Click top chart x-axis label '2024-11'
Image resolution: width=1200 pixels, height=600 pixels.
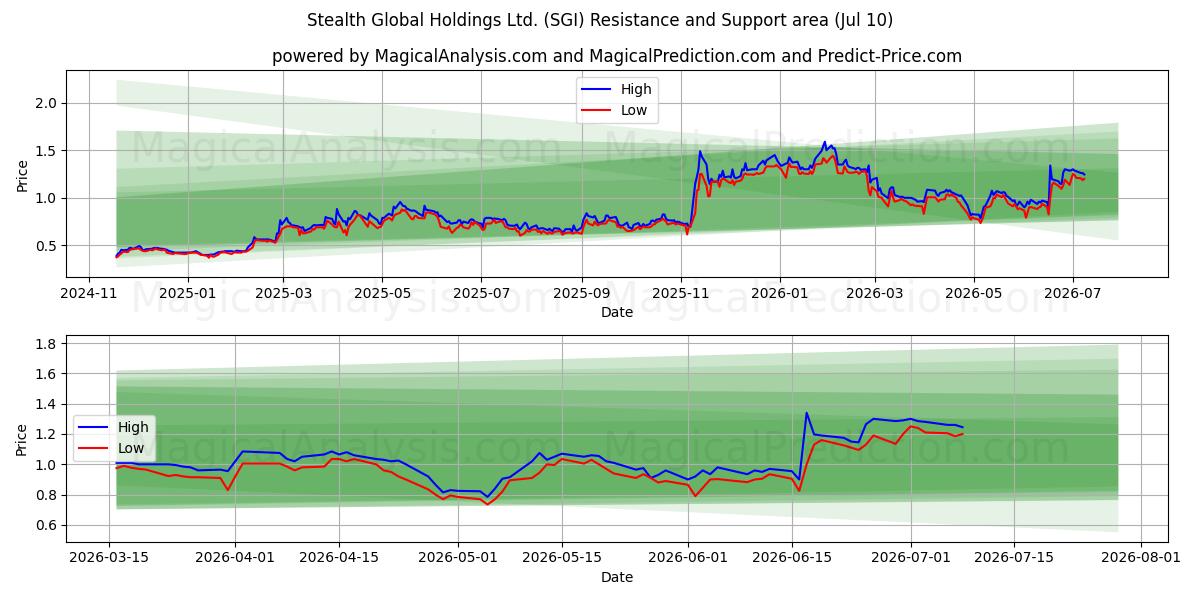coord(90,294)
